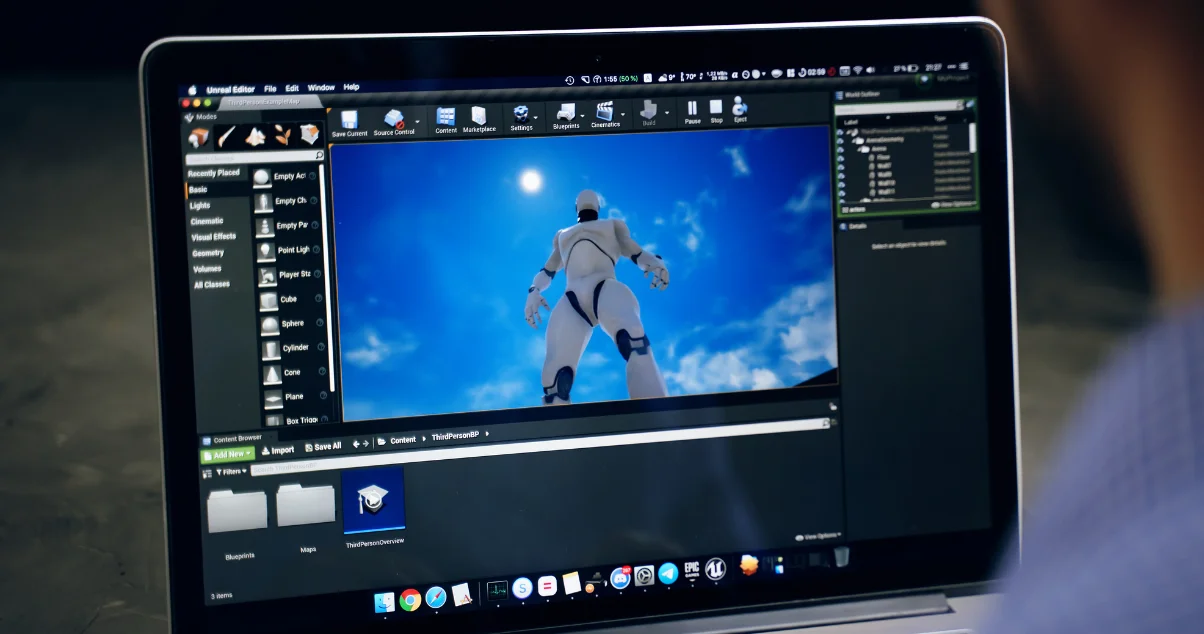Screen dimensions: 1204x634
Task: Toggle visibility of the Floor actor
Action: pyautogui.click(x=842, y=158)
